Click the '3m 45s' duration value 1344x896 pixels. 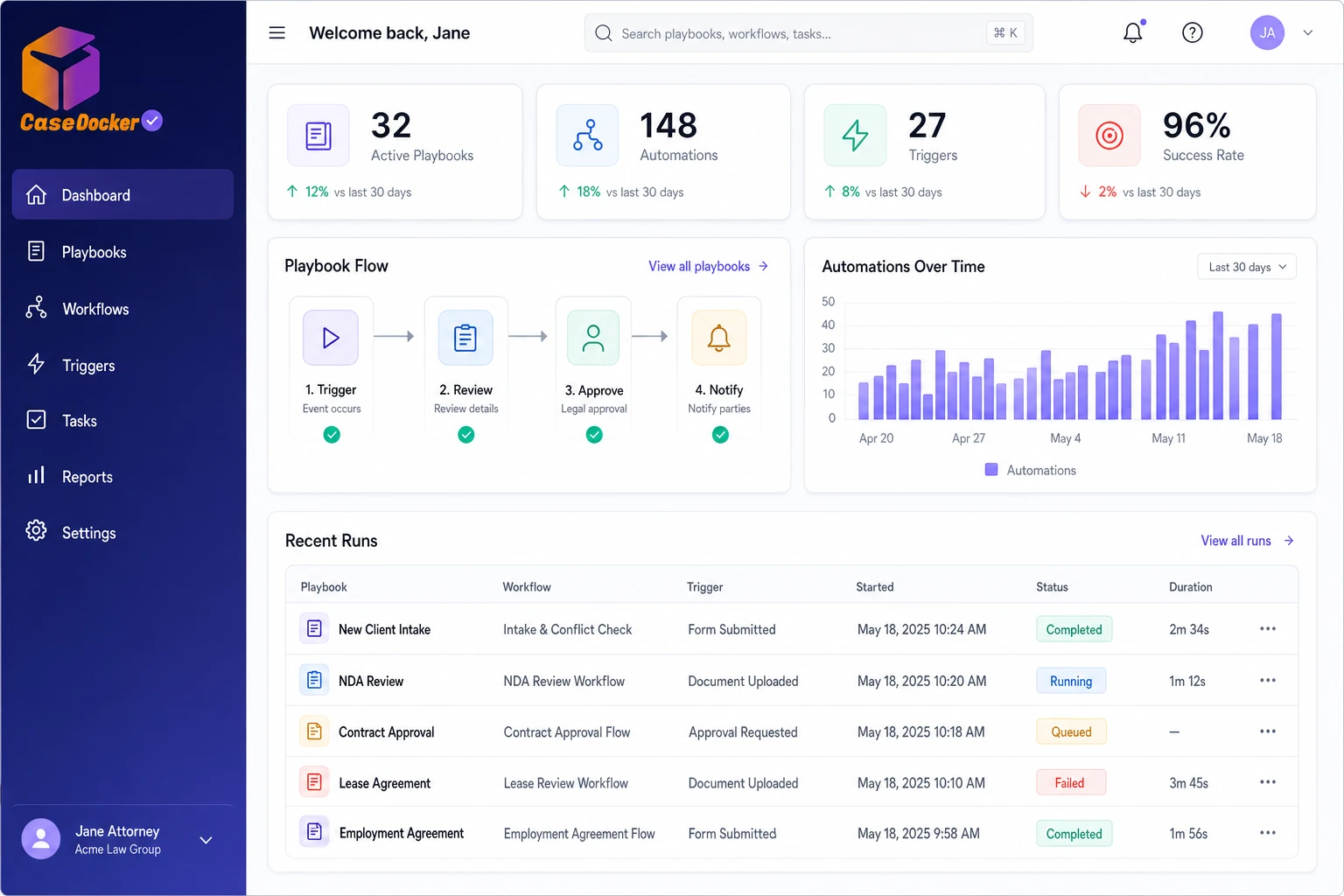click(1188, 783)
